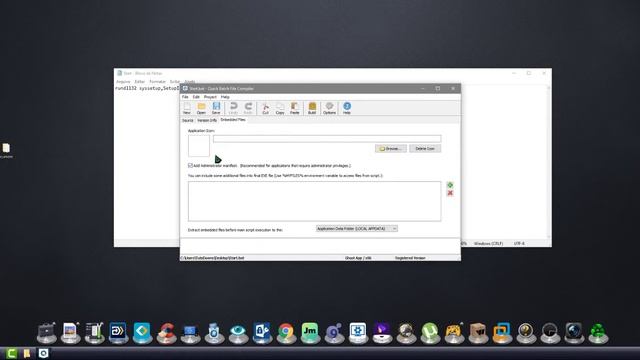Open CCleaner from the dock

point(167,332)
